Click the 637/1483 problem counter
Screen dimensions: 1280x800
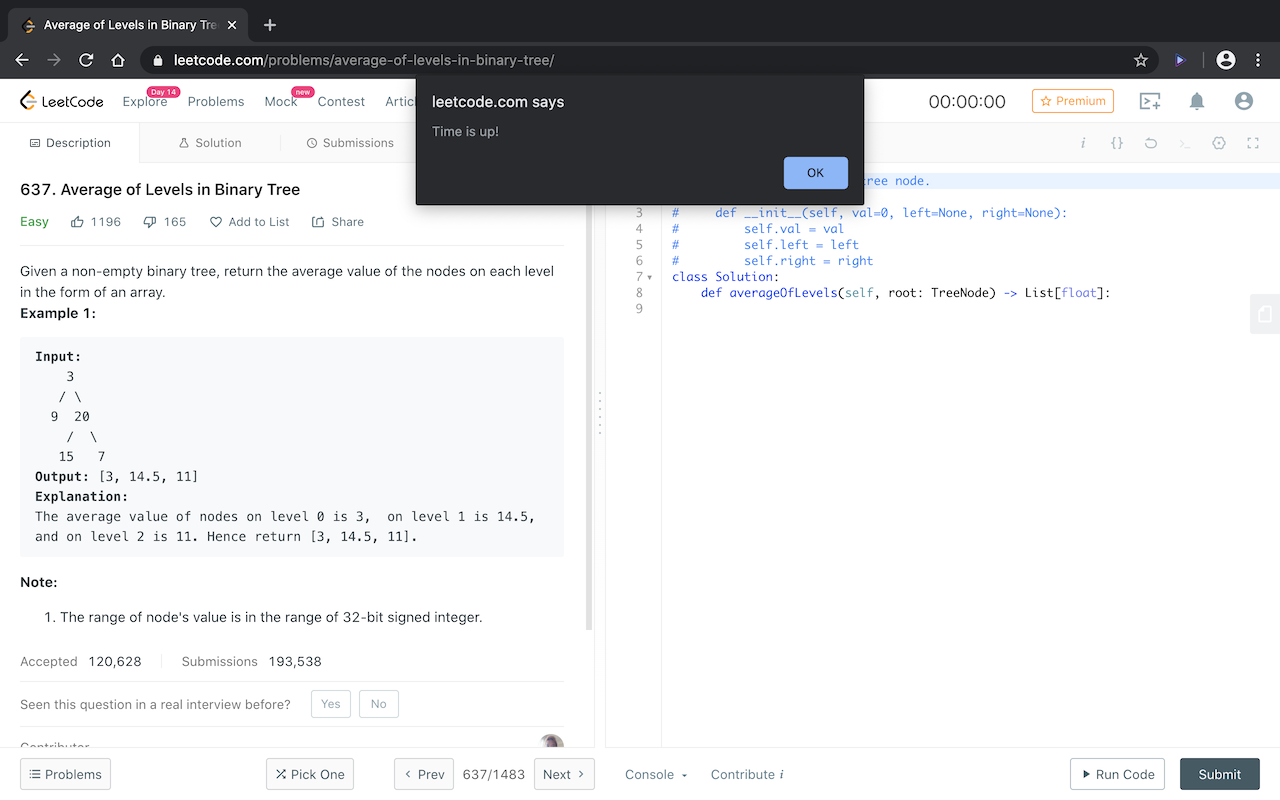pyautogui.click(x=494, y=774)
